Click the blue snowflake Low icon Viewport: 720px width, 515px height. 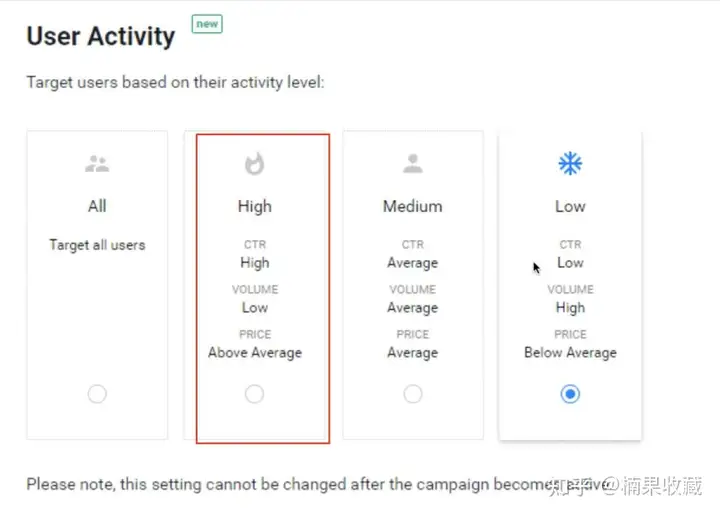point(570,163)
